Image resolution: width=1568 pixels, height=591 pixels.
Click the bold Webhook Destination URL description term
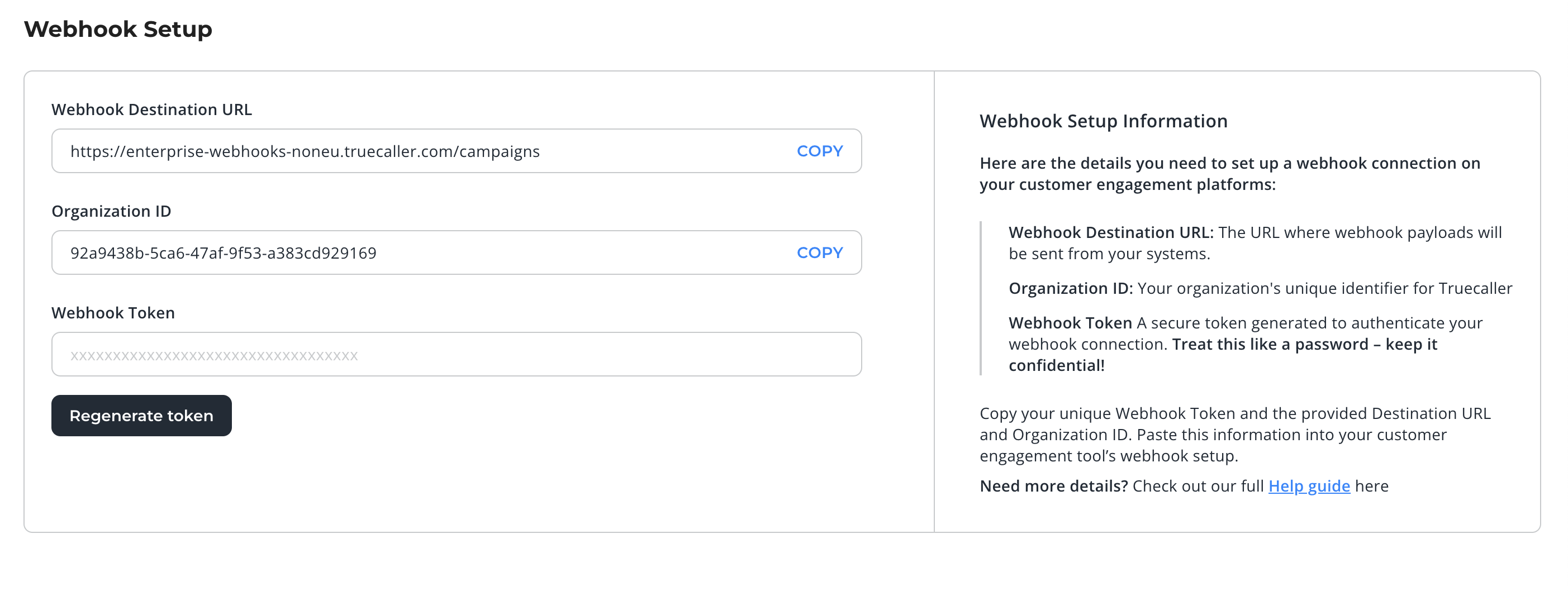pos(1110,232)
